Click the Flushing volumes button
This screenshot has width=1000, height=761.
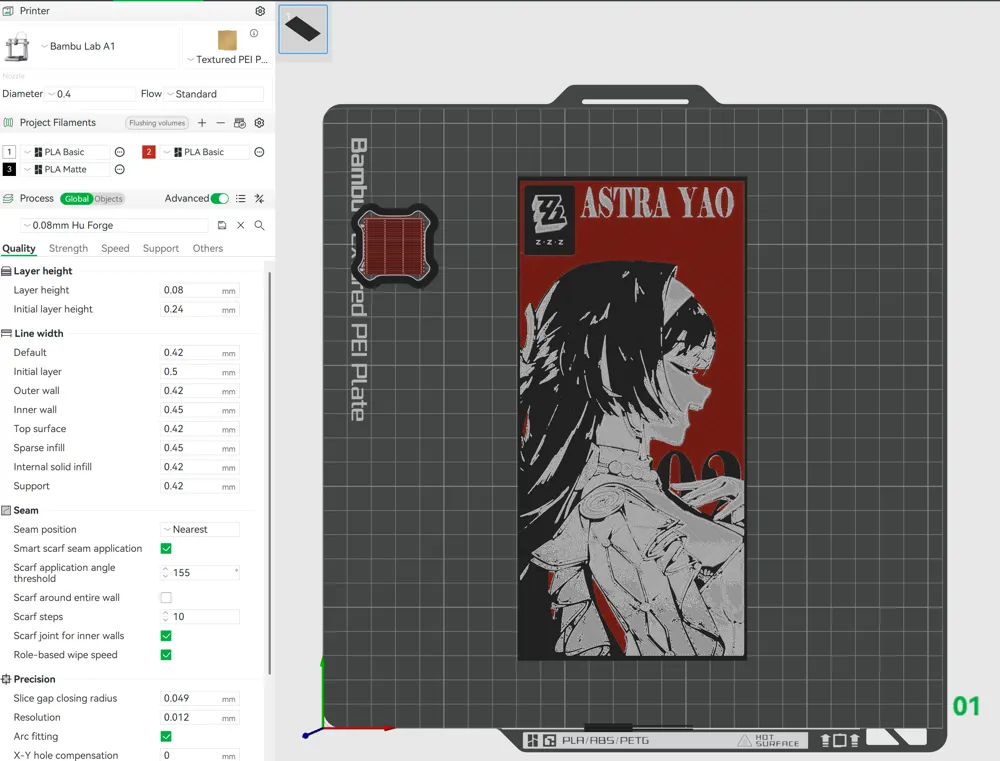coord(157,123)
